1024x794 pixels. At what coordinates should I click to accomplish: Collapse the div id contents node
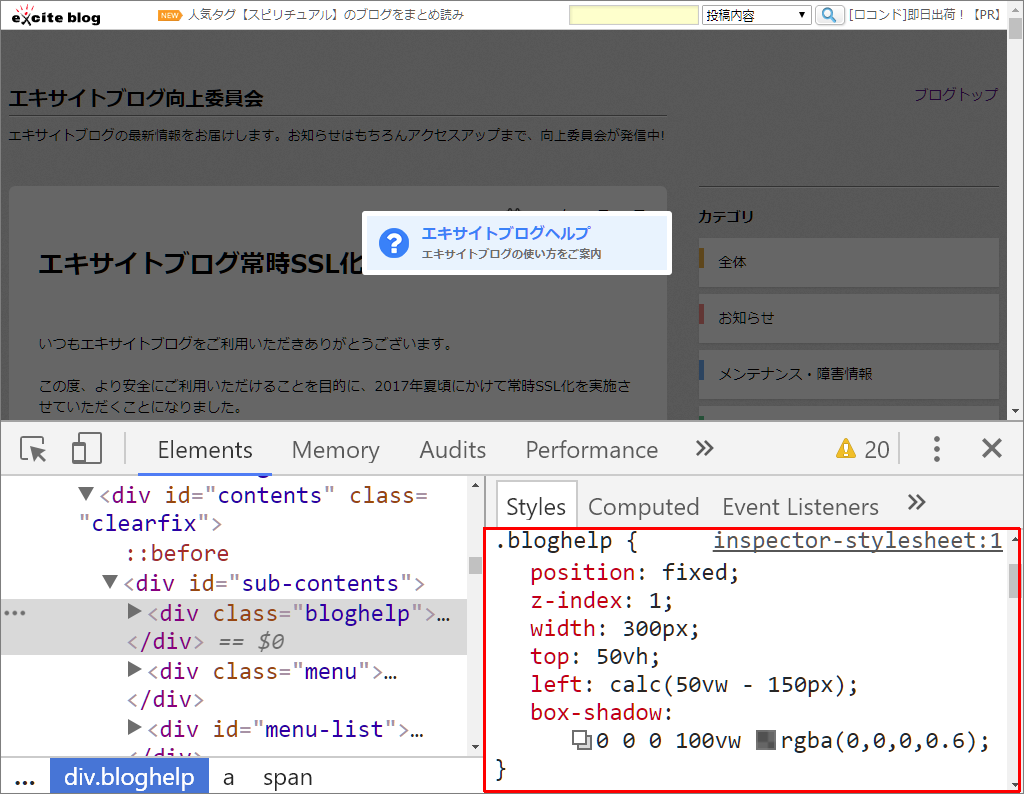(86, 494)
